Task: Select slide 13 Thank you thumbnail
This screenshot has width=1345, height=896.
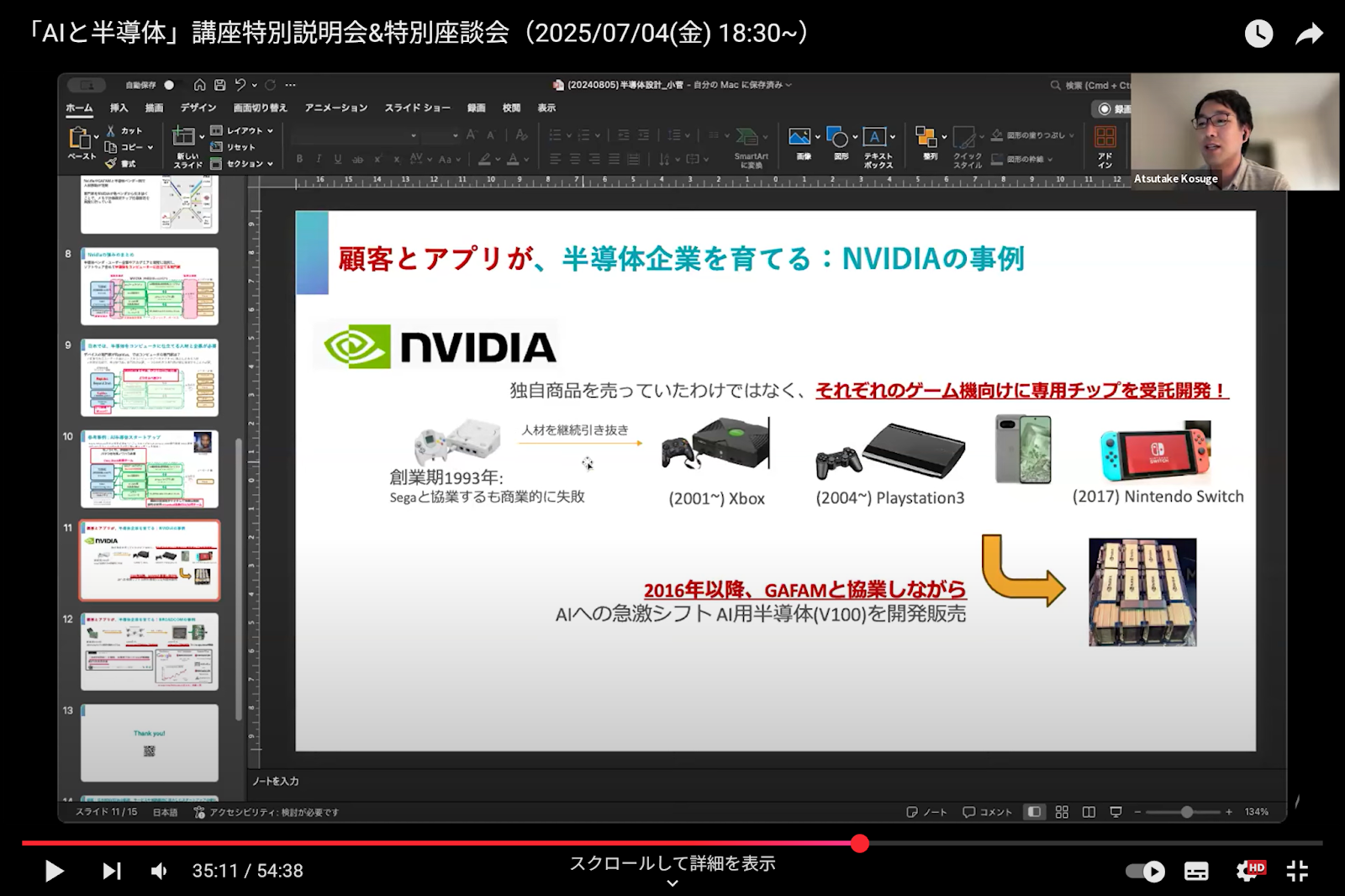Action: pyautogui.click(x=150, y=743)
